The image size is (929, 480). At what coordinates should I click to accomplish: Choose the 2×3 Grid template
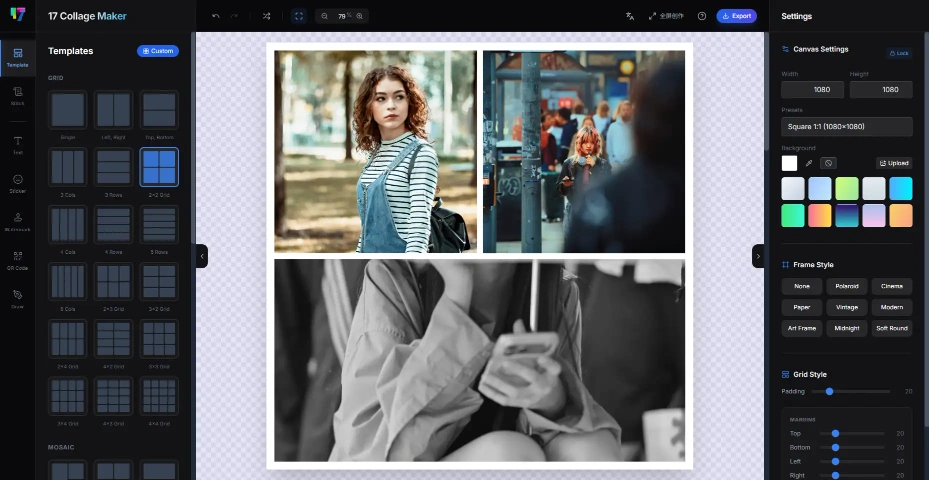click(113, 281)
